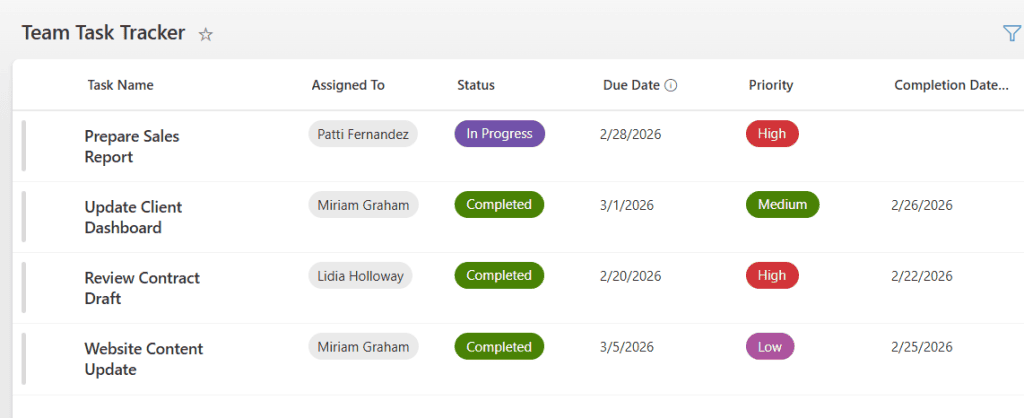
Task: Open the Assigned To column header menu
Action: point(348,85)
